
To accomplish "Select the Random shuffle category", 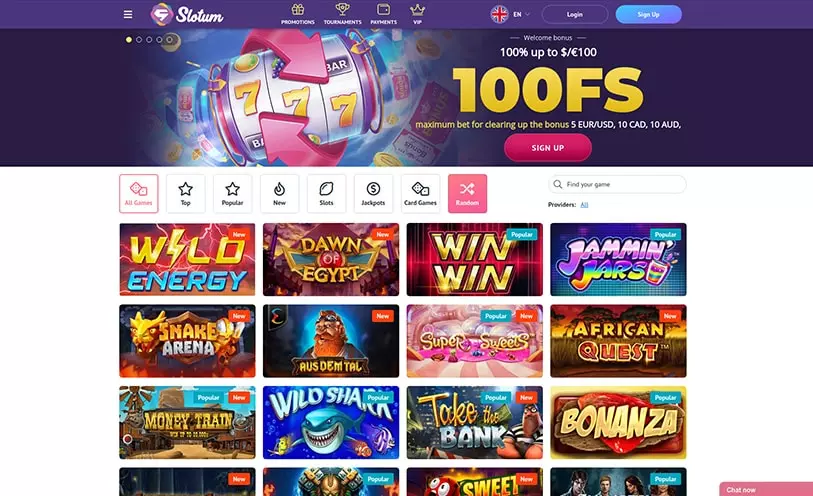I will click(467, 193).
